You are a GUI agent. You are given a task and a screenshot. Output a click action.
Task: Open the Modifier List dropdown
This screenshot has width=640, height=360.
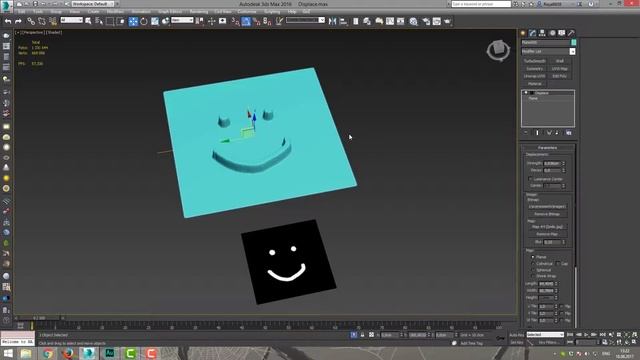[572, 51]
